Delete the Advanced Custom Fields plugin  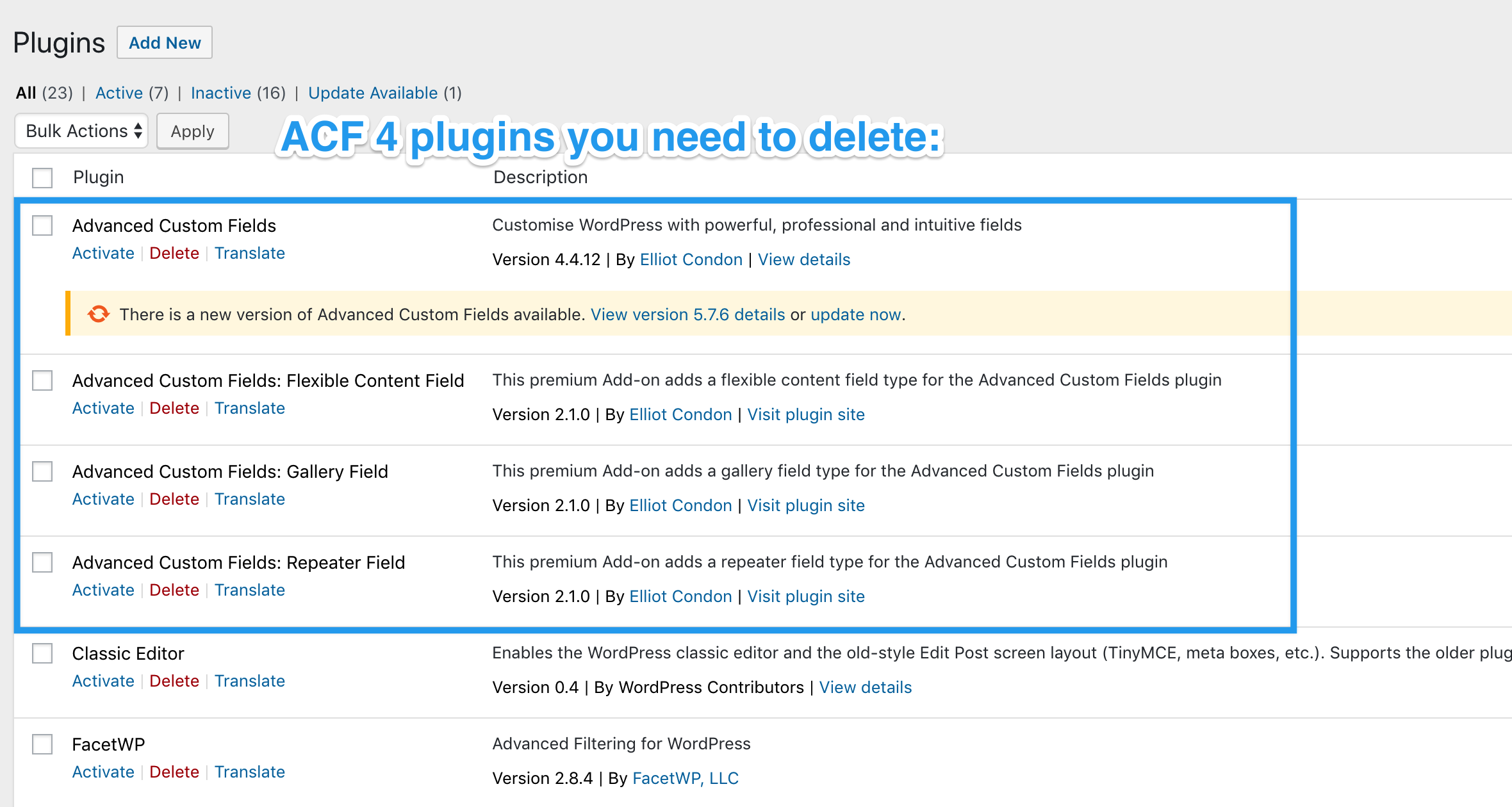click(x=174, y=254)
